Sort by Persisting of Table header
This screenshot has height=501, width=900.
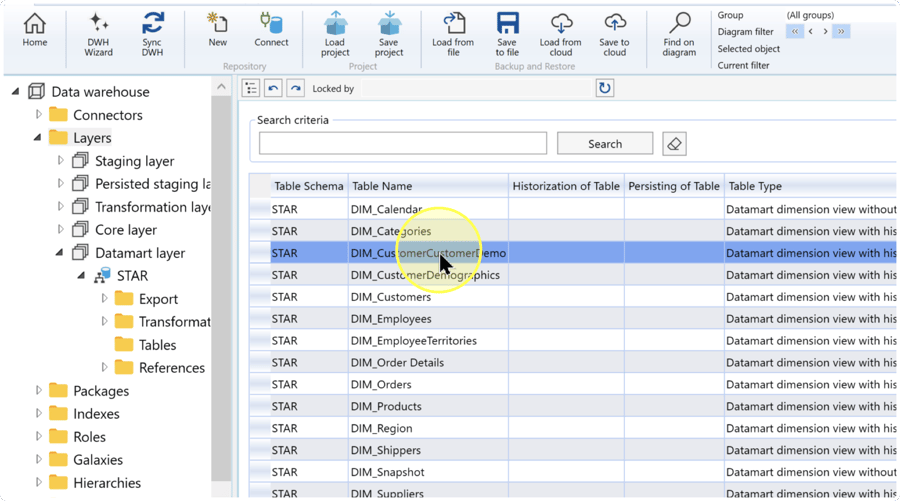pos(674,186)
